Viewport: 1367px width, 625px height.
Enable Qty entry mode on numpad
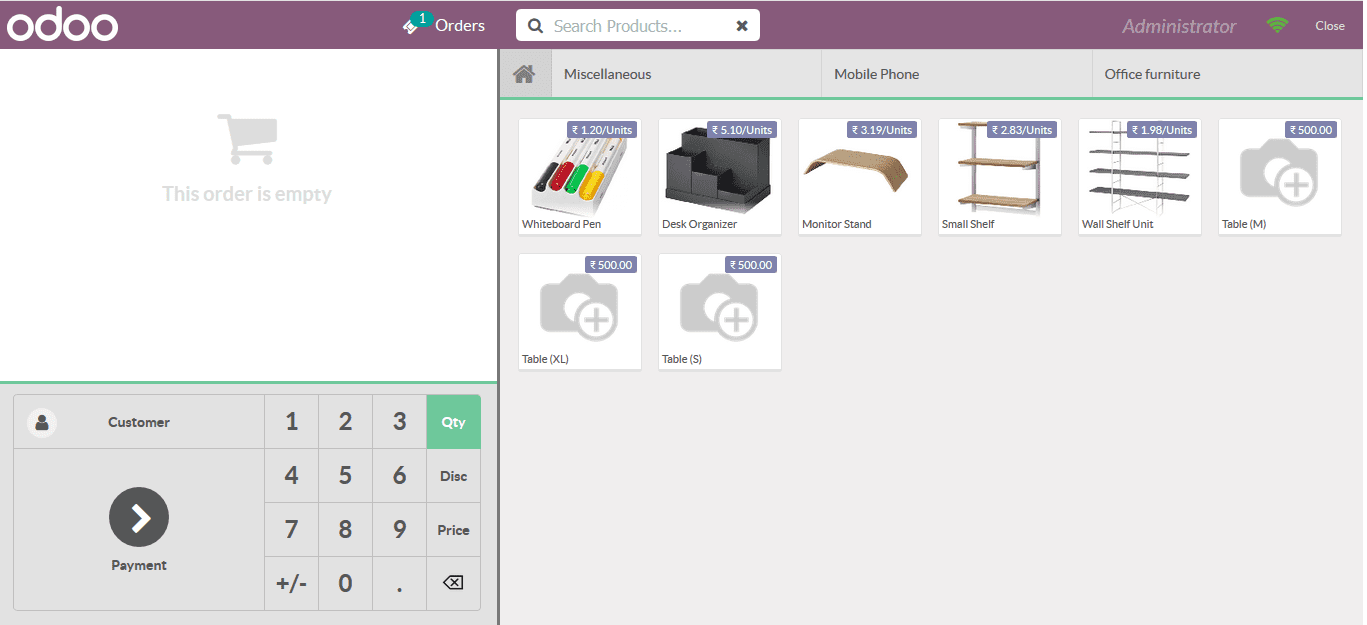point(453,421)
